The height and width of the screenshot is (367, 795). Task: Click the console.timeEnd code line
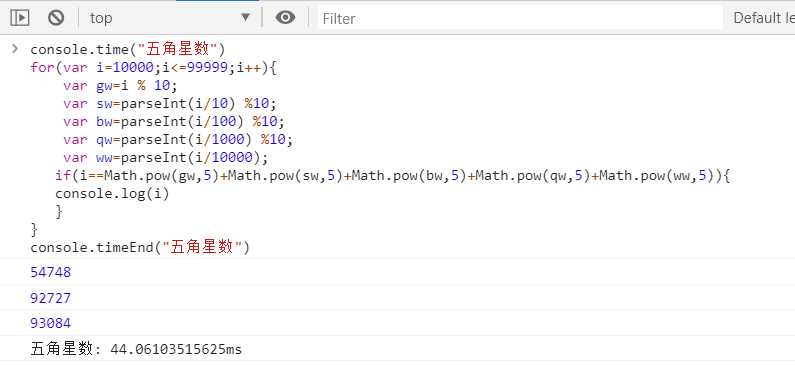click(x=140, y=247)
